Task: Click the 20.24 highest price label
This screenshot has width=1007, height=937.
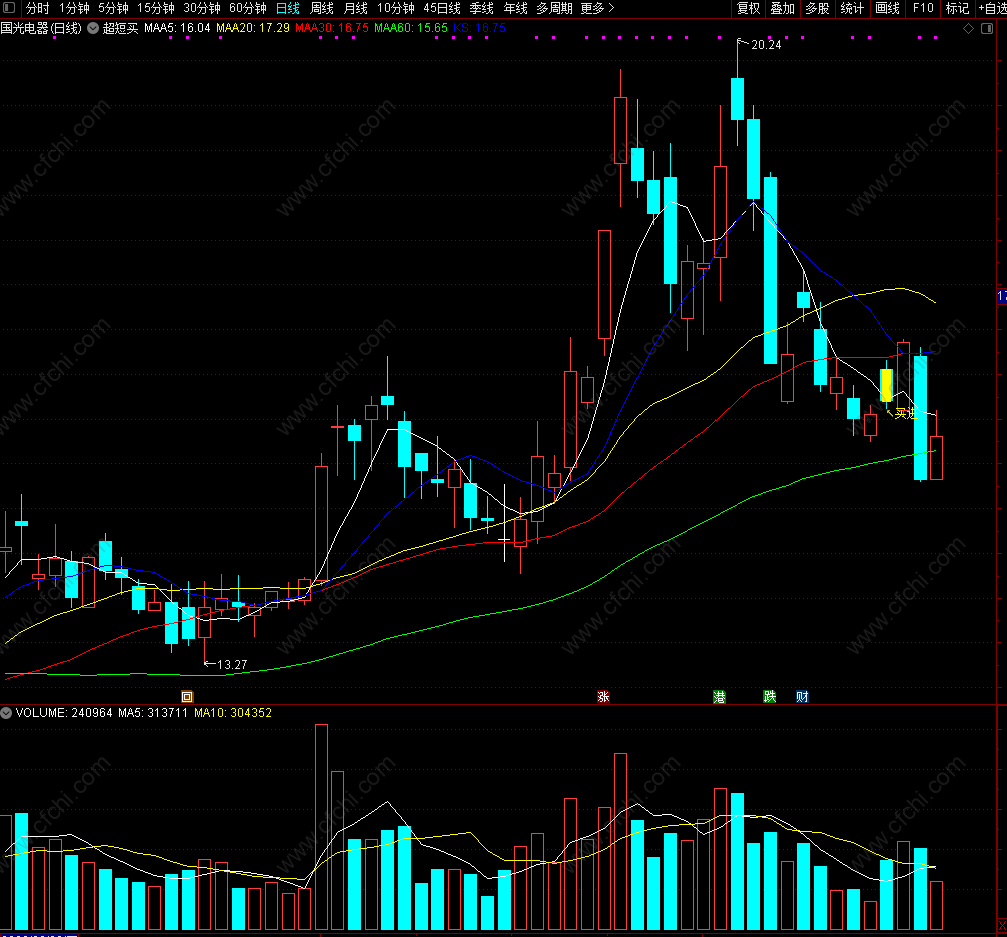Action: pyautogui.click(x=766, y=45)
